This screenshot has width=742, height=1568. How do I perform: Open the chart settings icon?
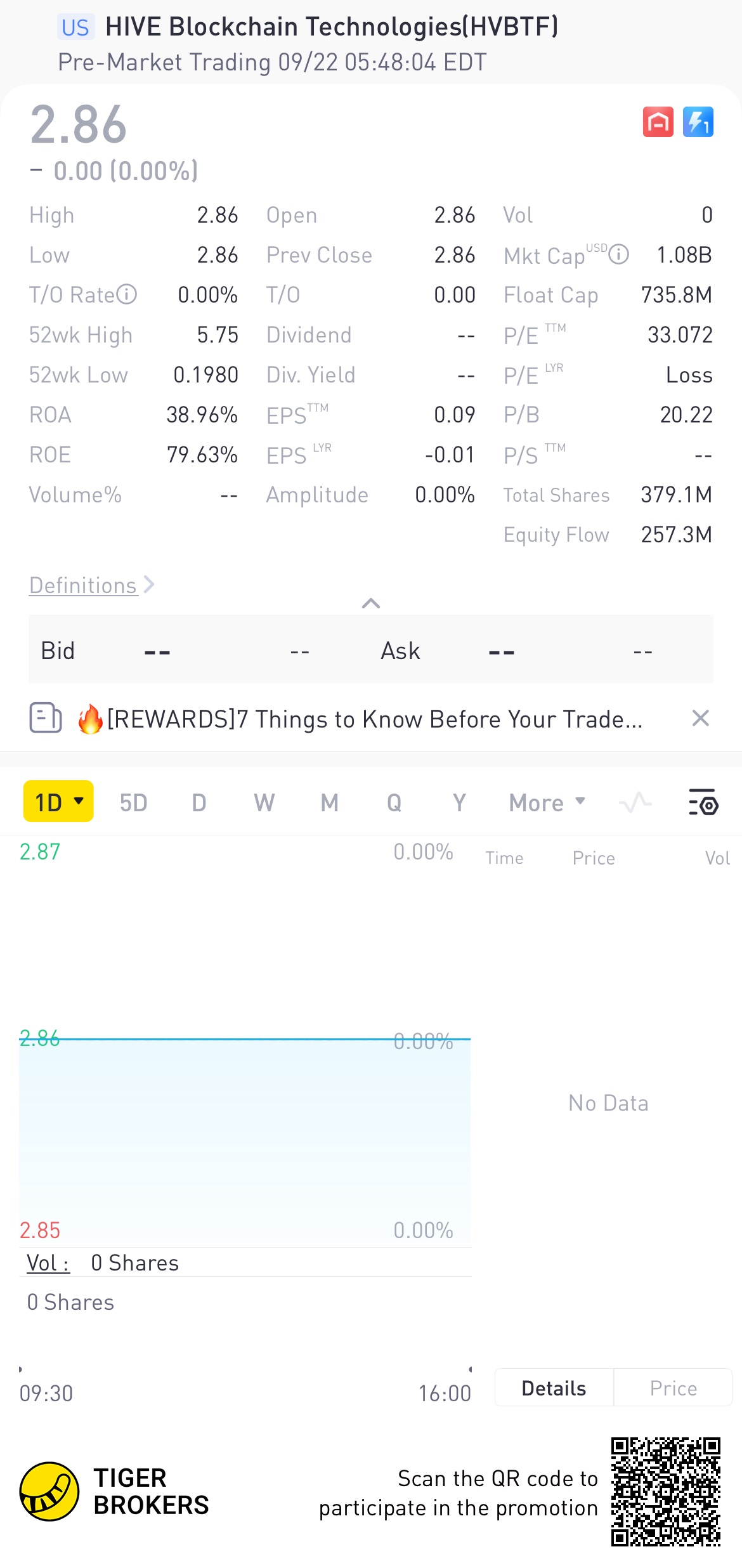coord(703,802)
